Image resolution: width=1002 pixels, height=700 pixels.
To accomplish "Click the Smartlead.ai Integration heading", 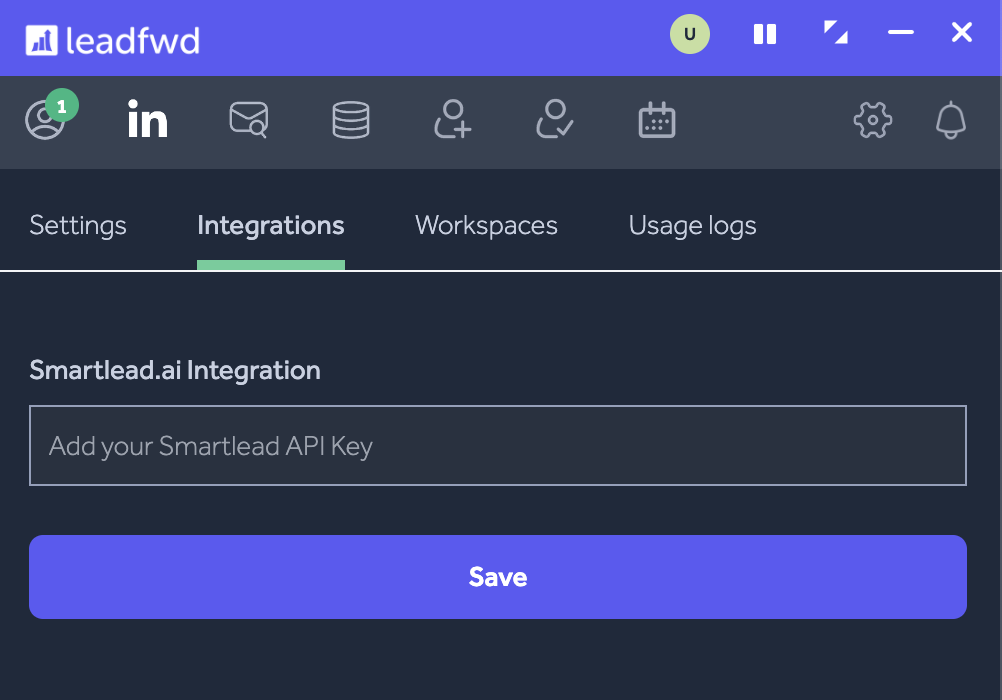I will (x=175, y=370).
